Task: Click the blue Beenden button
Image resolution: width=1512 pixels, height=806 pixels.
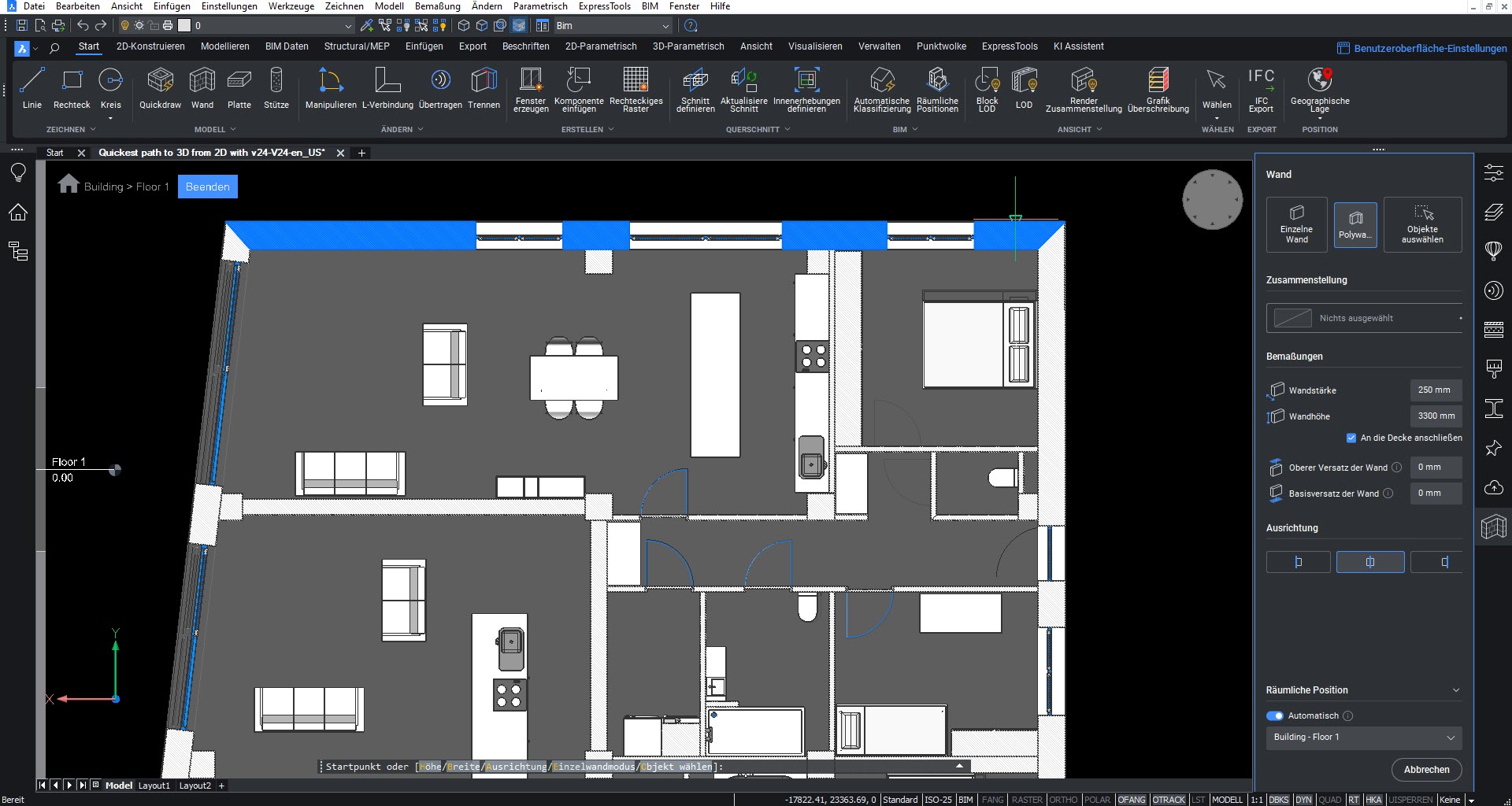Action: (208, 187)
